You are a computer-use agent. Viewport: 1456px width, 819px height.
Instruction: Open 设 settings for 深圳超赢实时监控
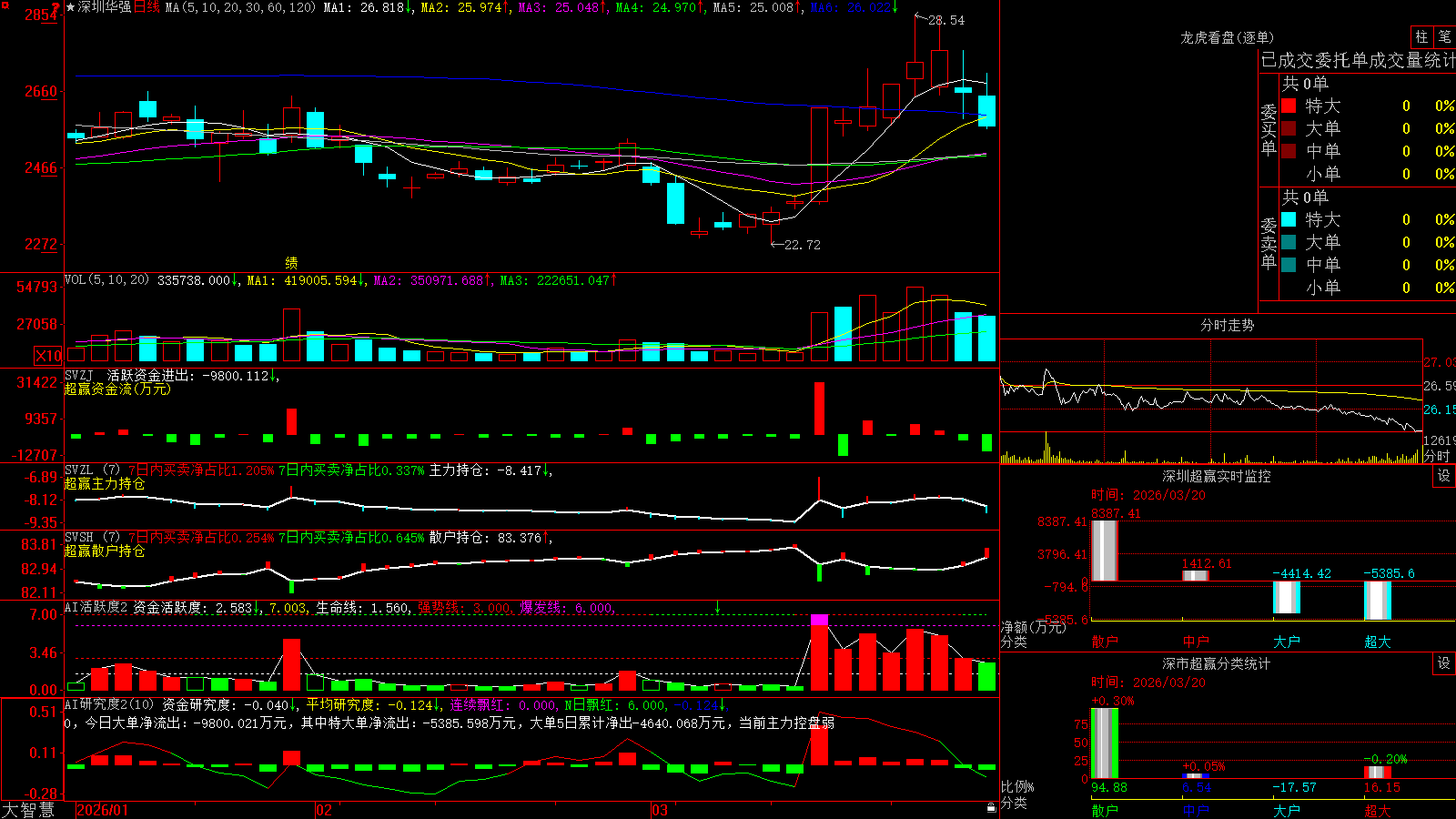click(1444, 476)
